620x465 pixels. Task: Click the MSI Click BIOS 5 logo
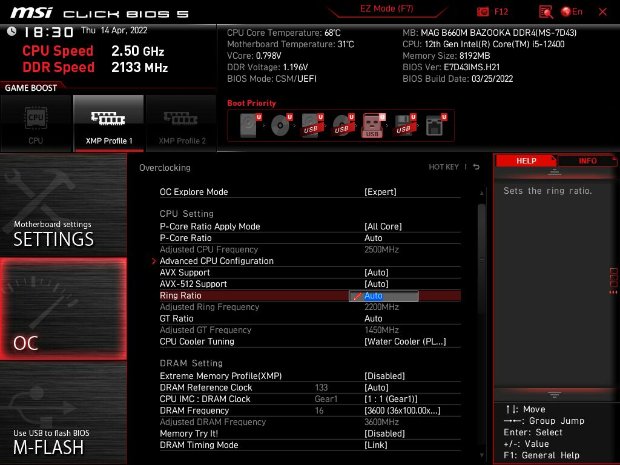pos(100,13)
